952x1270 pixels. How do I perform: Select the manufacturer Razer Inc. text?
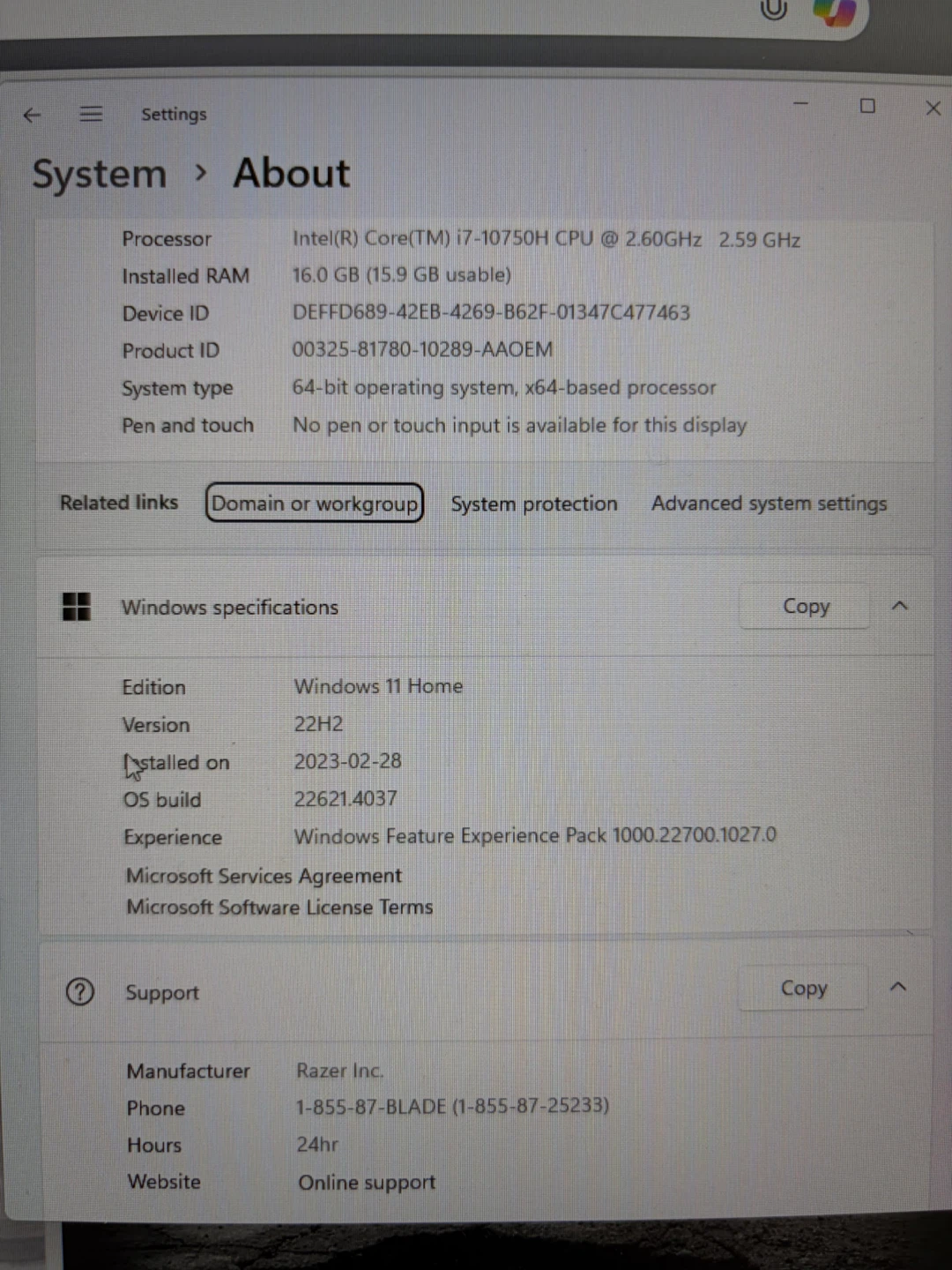pos(339,1071)
